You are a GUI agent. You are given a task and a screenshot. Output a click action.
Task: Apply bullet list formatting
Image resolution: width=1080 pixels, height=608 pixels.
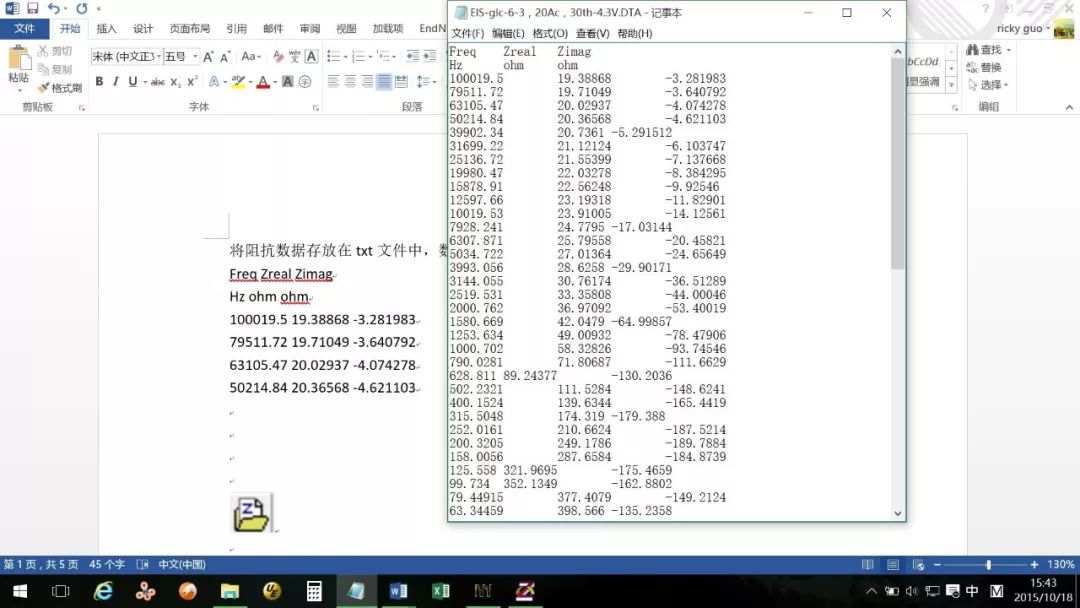333,56
